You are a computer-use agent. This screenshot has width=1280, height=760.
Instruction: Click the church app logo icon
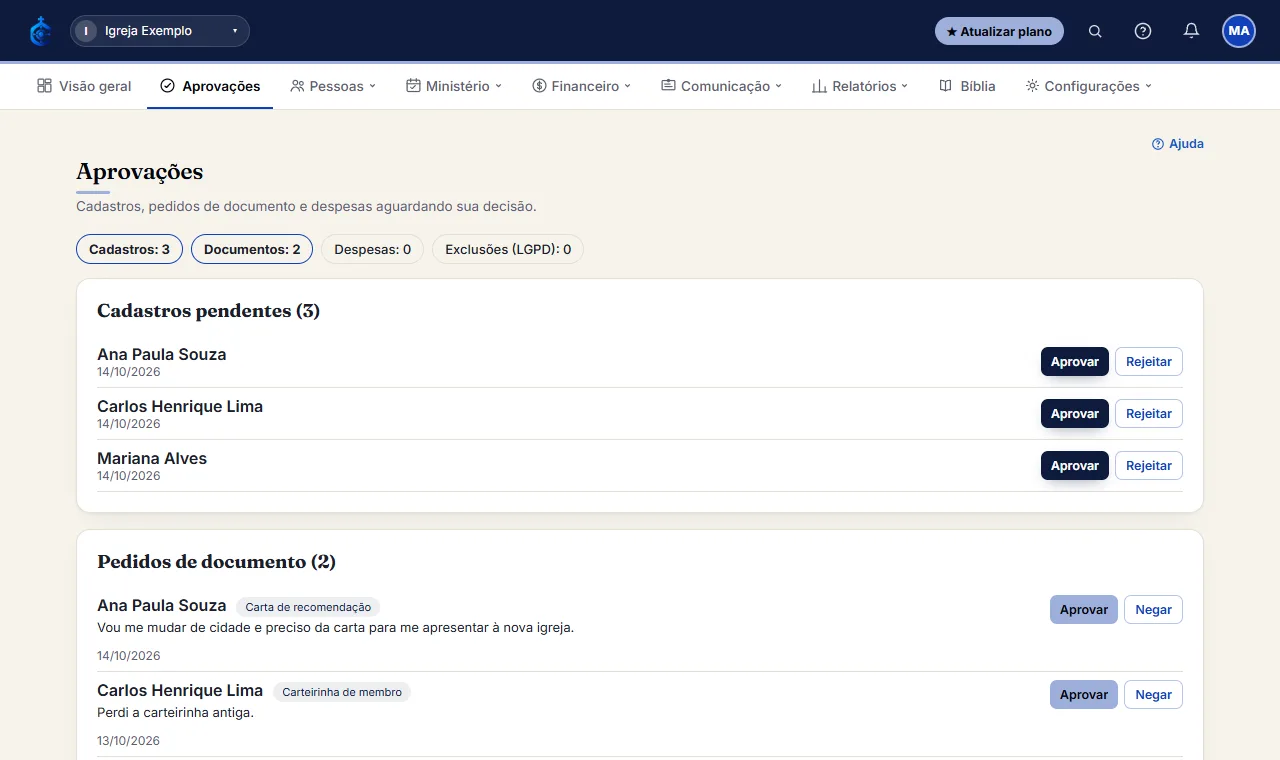40,31
